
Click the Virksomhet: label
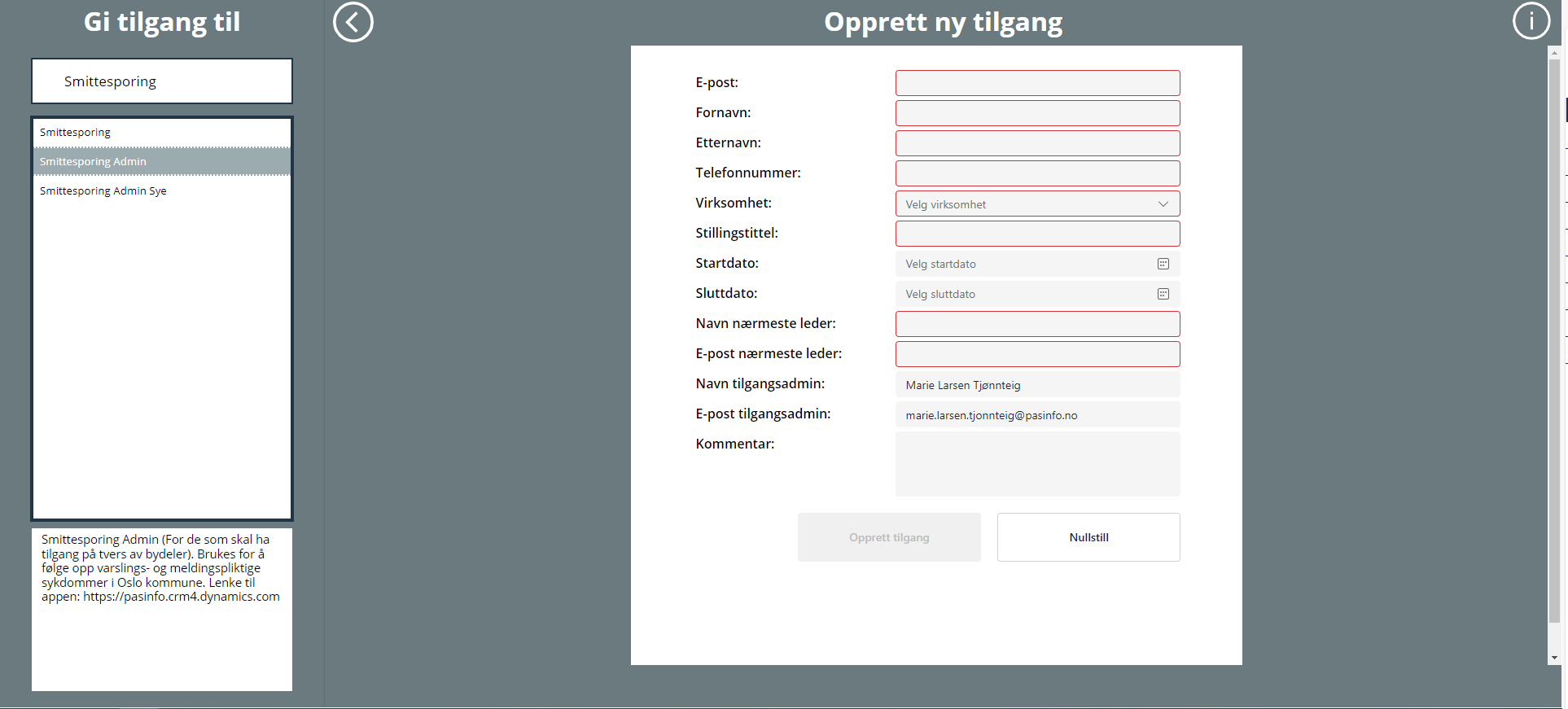734,203
